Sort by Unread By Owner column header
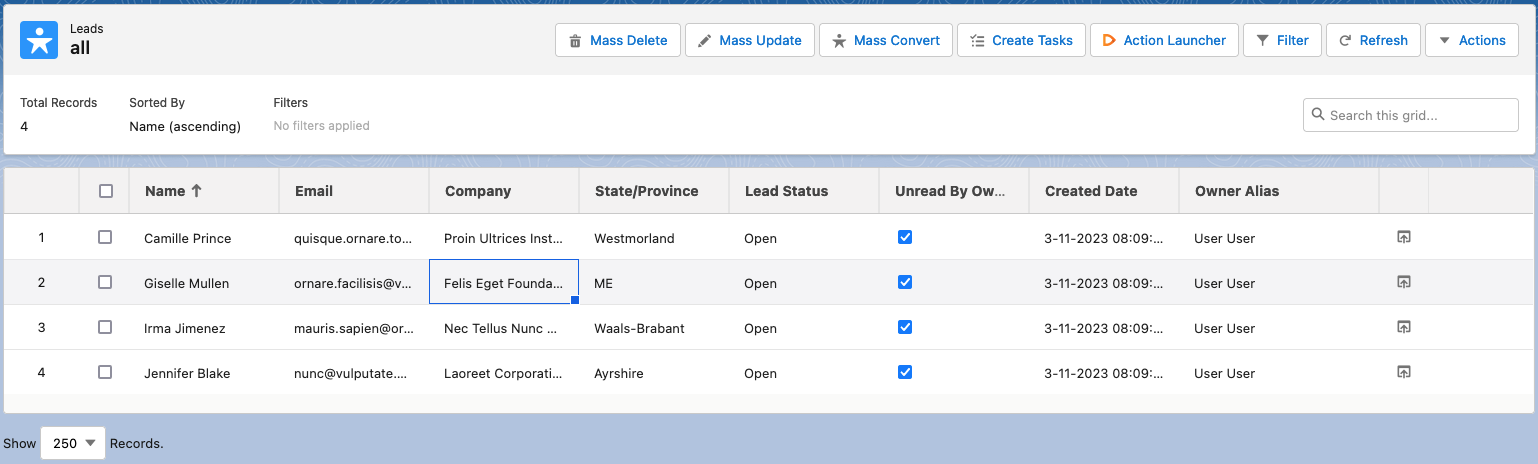Screen dimensions: 1538x464 coord(954,191)
